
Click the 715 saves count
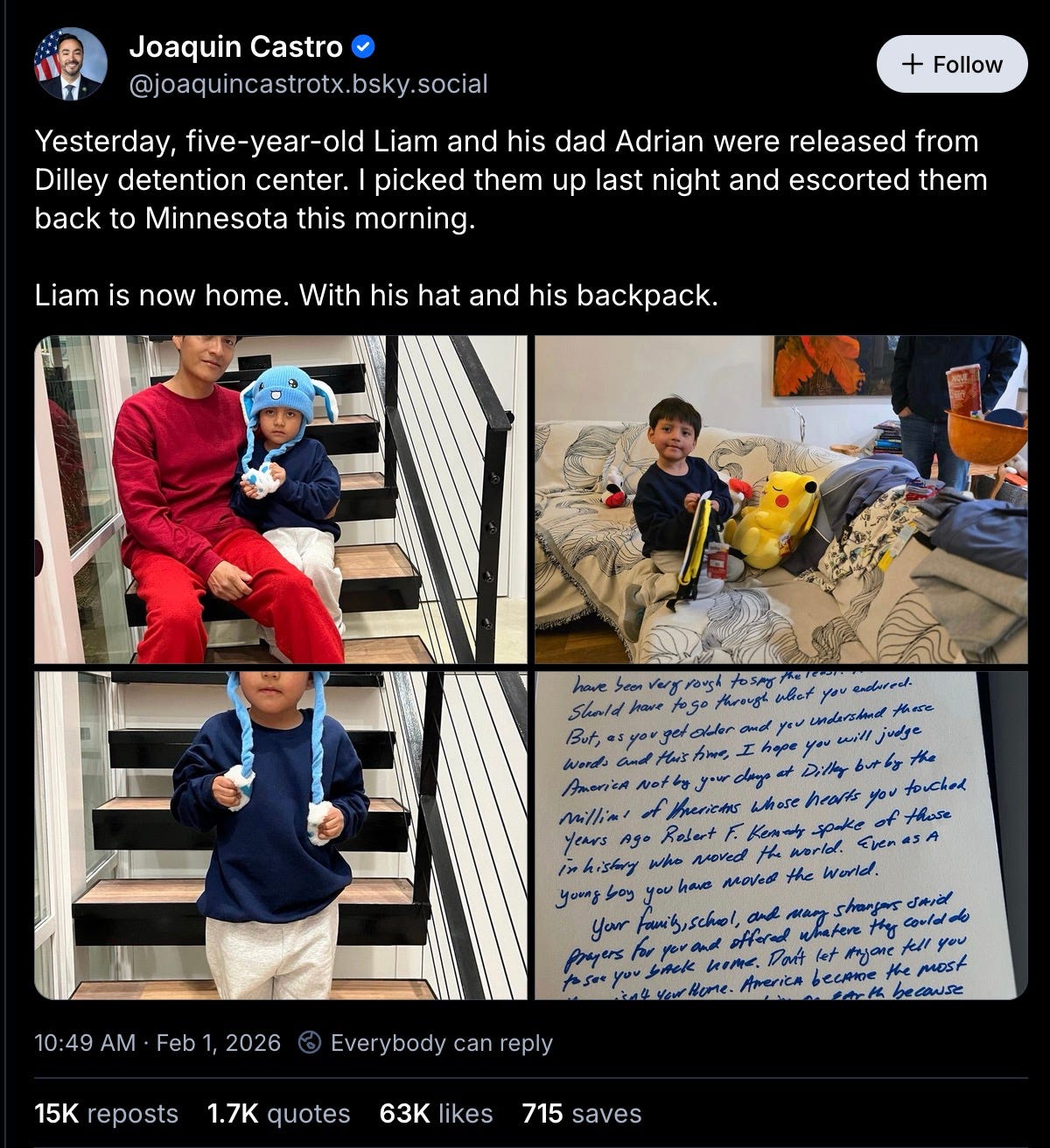click(x=581, y=1114)
